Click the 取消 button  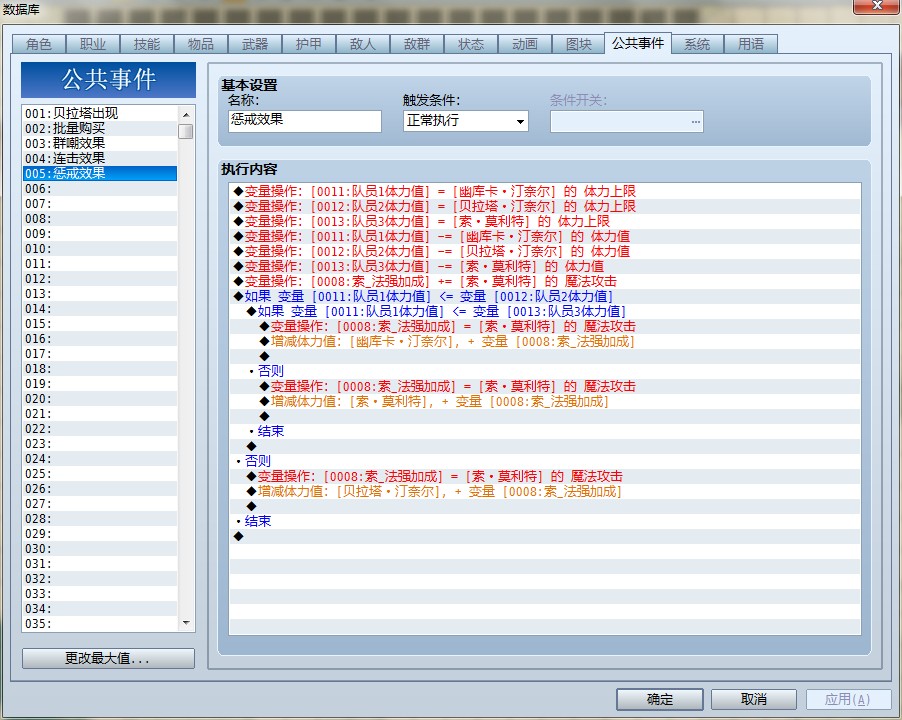click(x=754, y=699)
